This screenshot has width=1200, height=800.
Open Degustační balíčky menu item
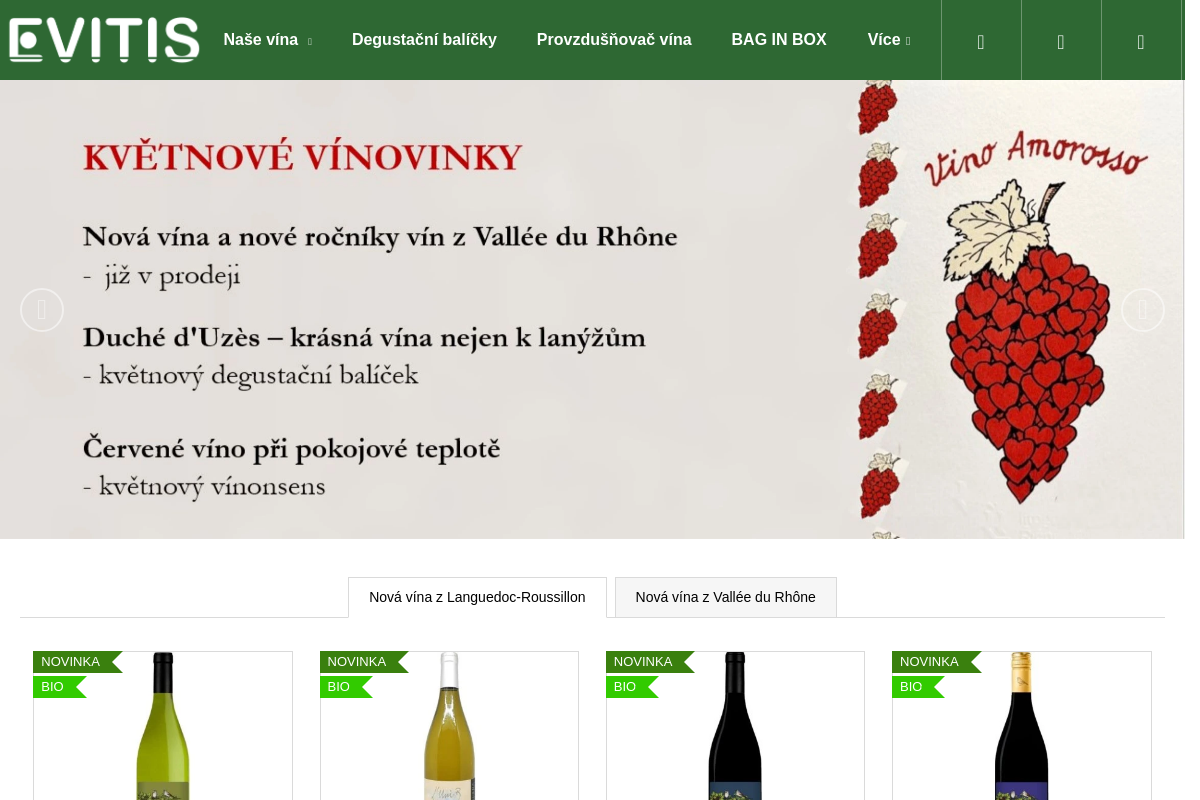(424, 40)
